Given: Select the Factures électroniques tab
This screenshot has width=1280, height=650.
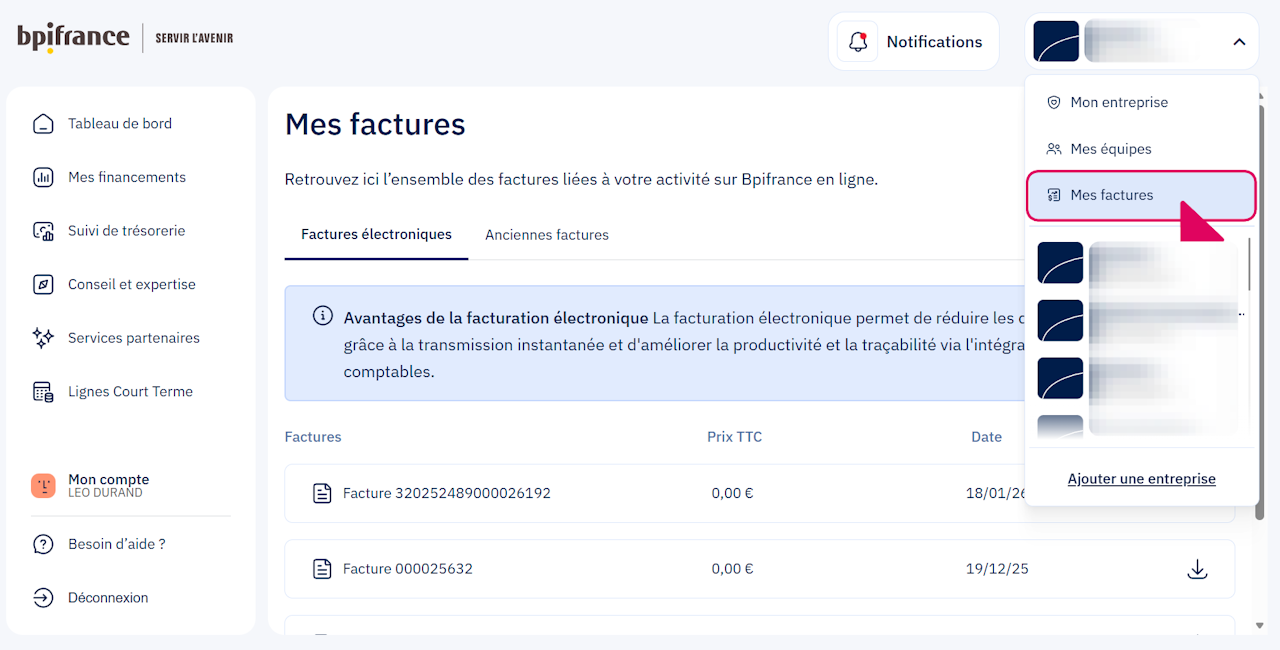Looking at the screenshot, I should tap(376, 235).
